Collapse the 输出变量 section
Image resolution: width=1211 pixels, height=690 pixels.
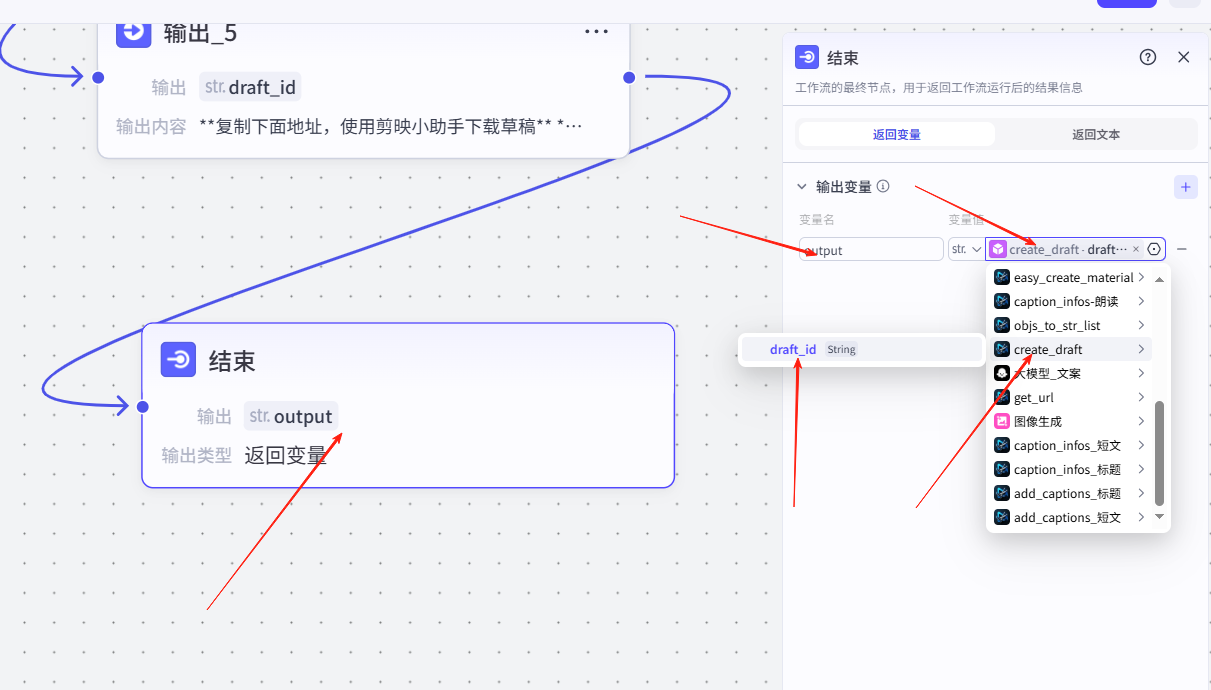coord(801,187)
